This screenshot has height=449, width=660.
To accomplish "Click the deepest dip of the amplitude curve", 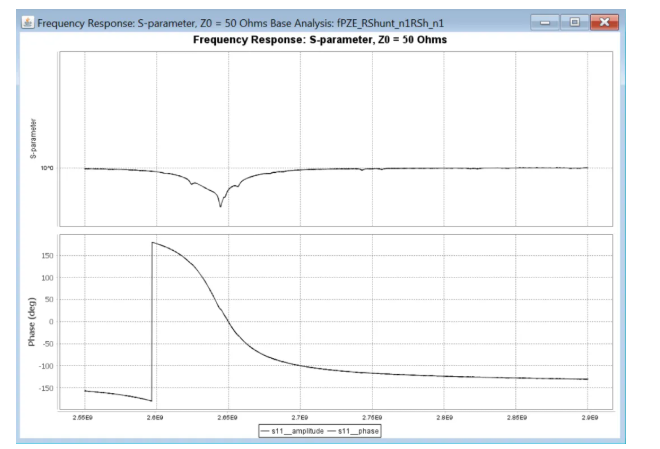I will pos(221,205).
